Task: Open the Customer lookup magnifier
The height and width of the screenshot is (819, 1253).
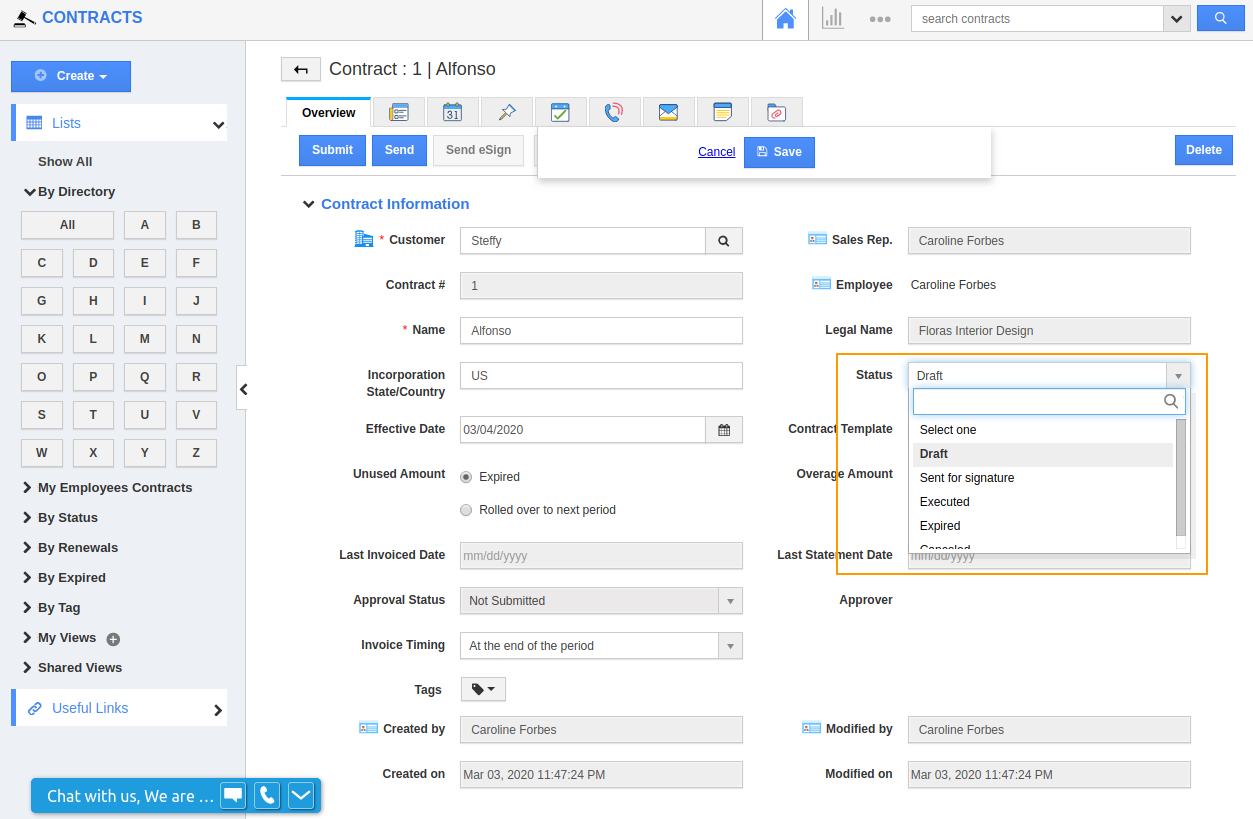Action: click(723, 240)
